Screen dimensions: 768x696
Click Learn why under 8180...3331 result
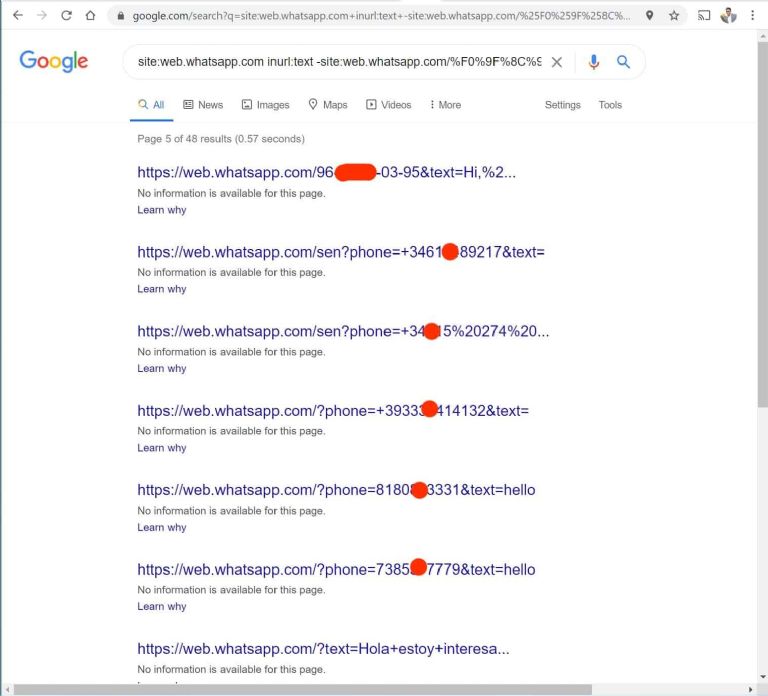(162, 527)
